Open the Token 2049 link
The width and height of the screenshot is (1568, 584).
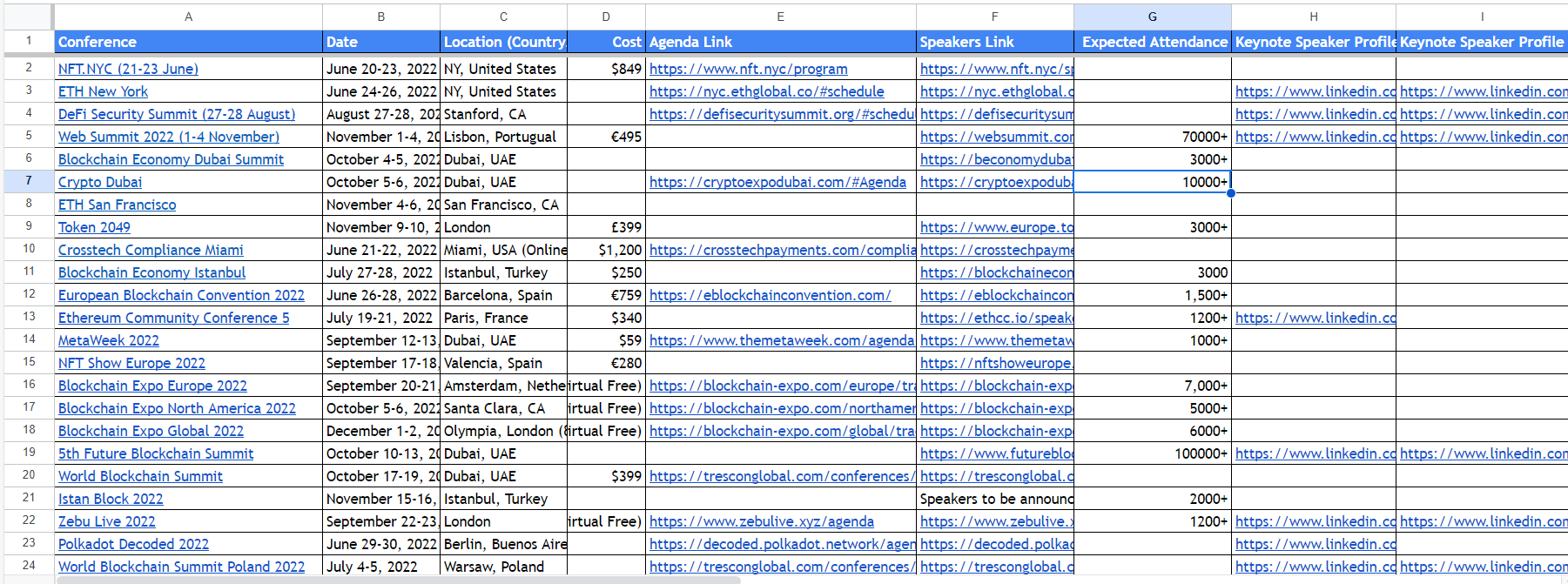click(x=94, y=227)
